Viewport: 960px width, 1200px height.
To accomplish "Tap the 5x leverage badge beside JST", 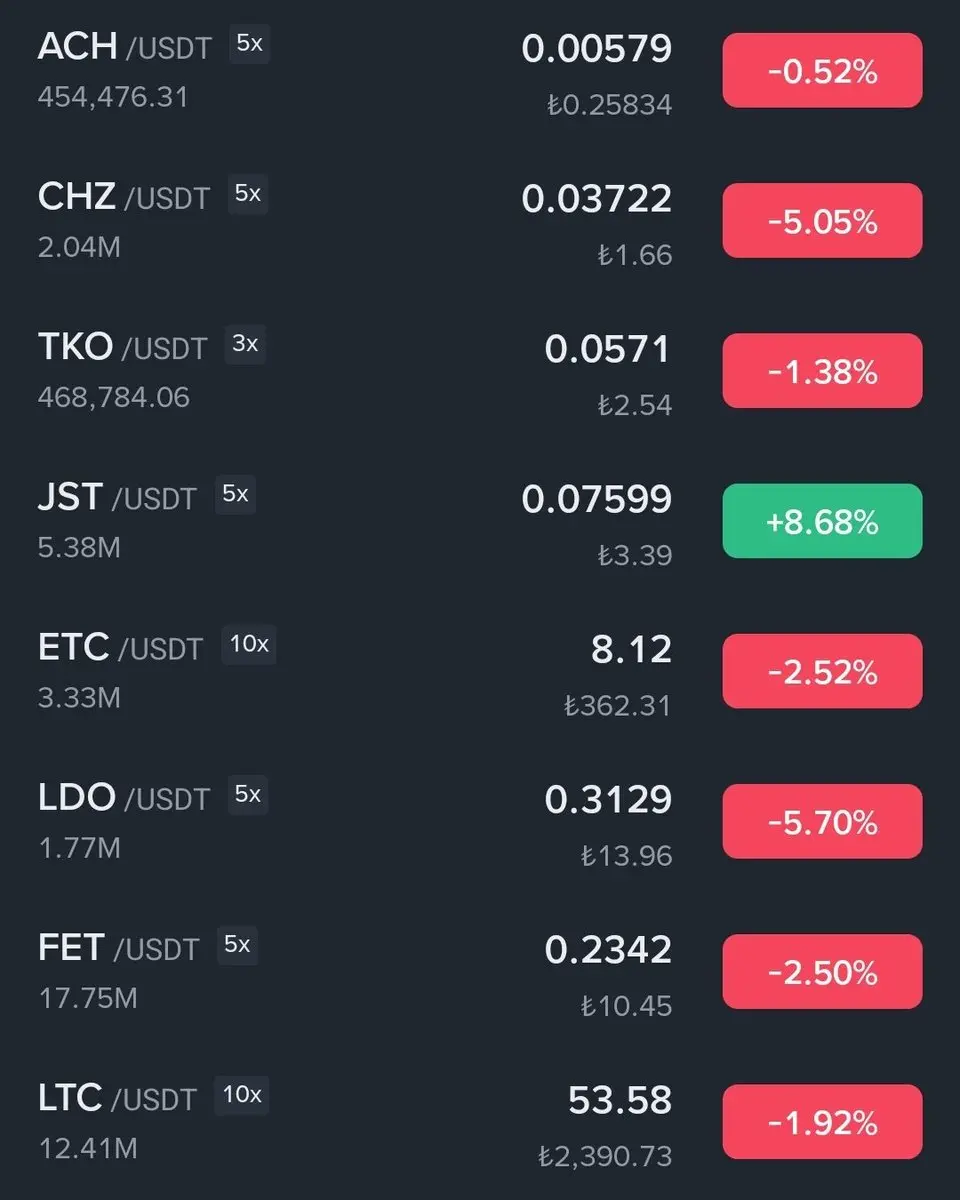I will [x=235, y=494].
